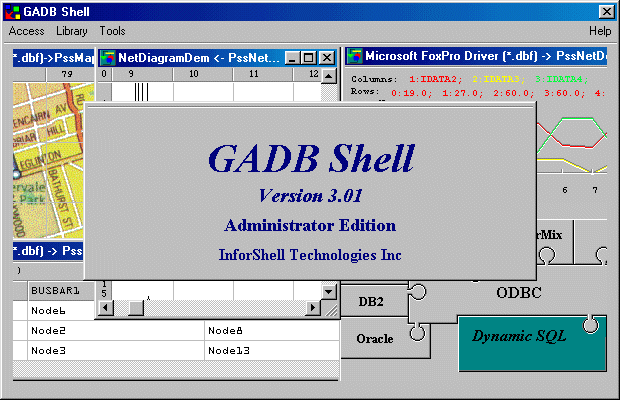This screenshot has width=620, height=400.
Task: Click the NetDiagramDem window icon
Action: 108,58
